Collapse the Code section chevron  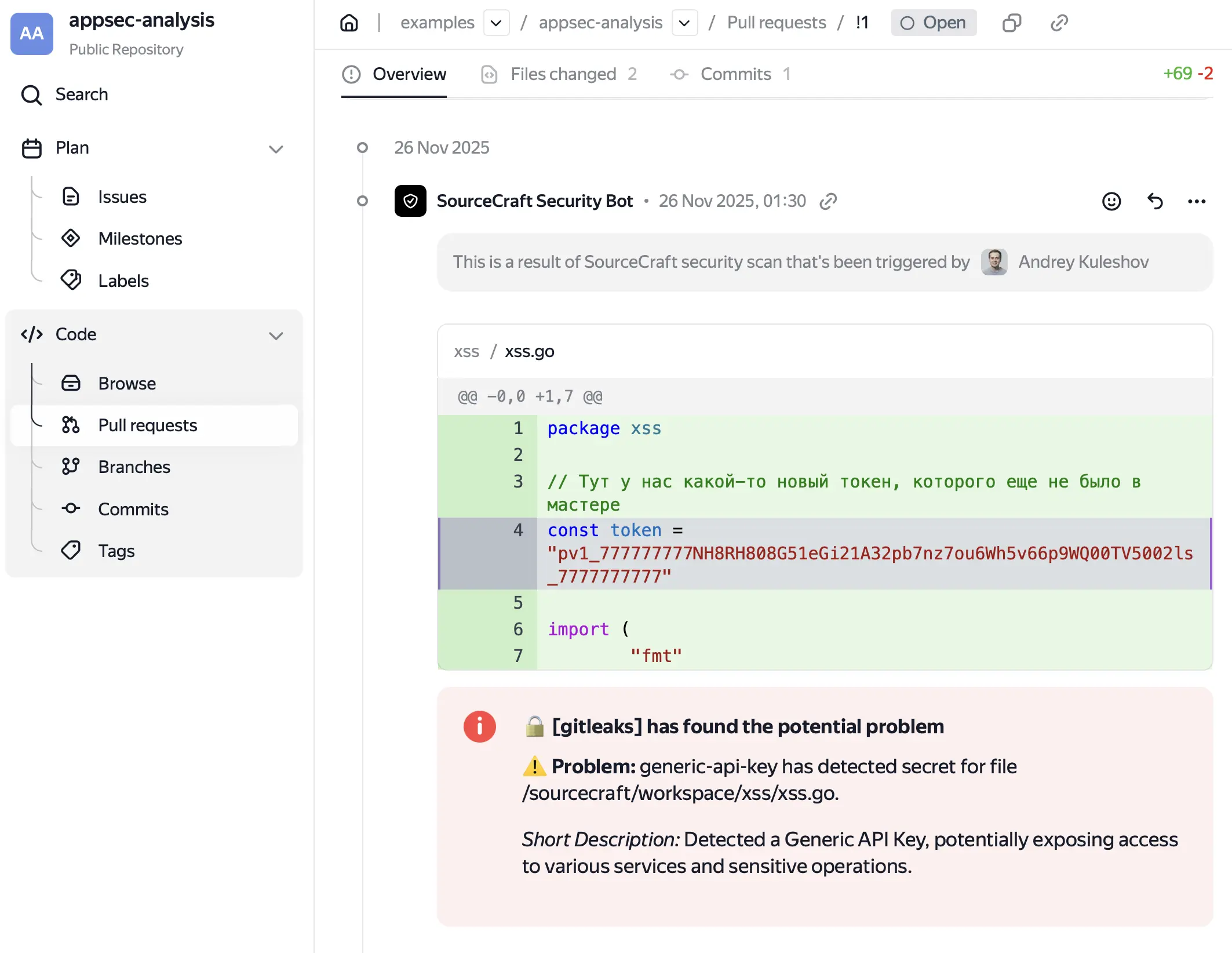coord(276,336)
